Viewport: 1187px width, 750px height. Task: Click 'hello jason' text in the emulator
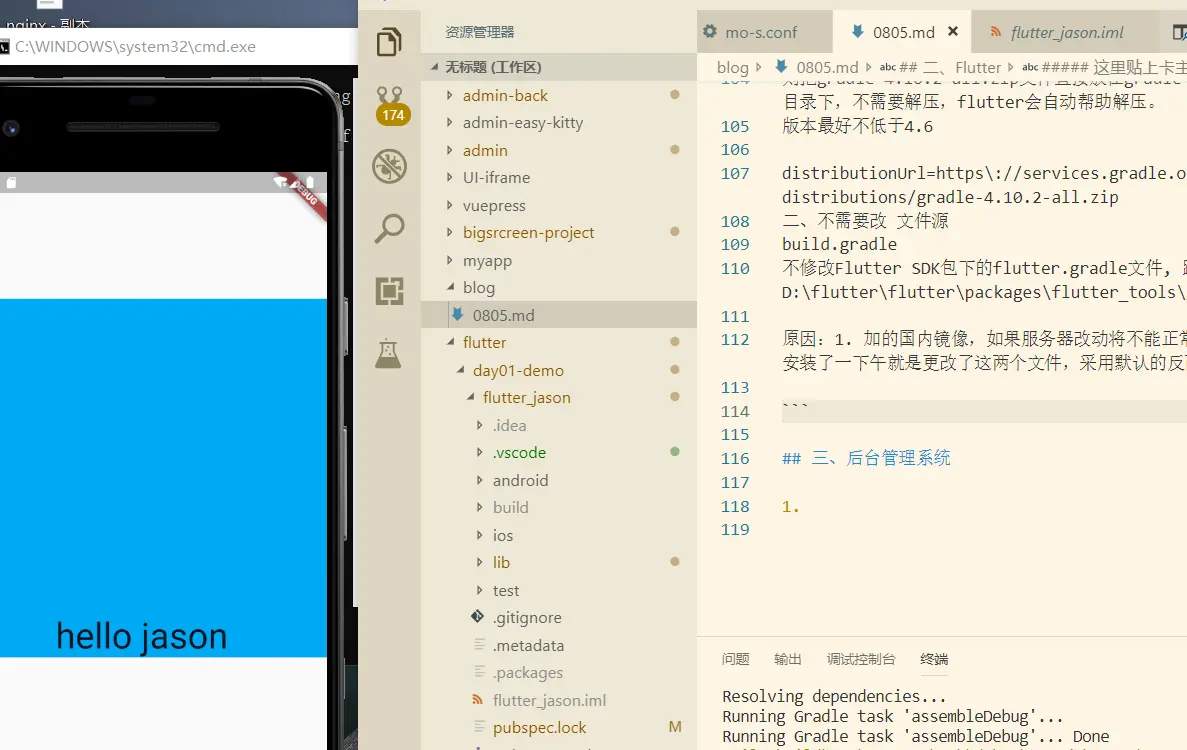pyautogui.click(x=142, y=636)
